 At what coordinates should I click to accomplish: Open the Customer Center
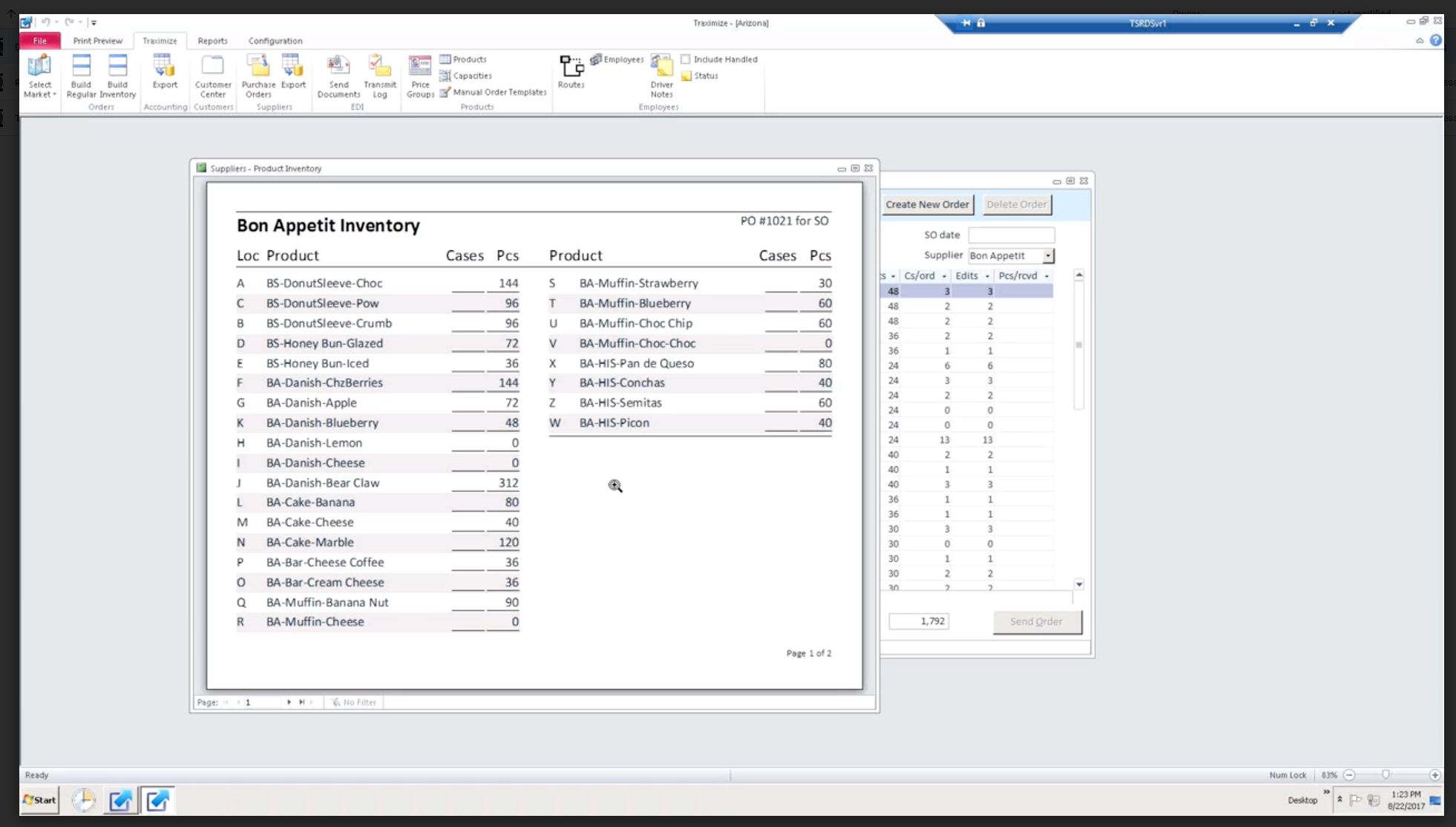(213, 75)
